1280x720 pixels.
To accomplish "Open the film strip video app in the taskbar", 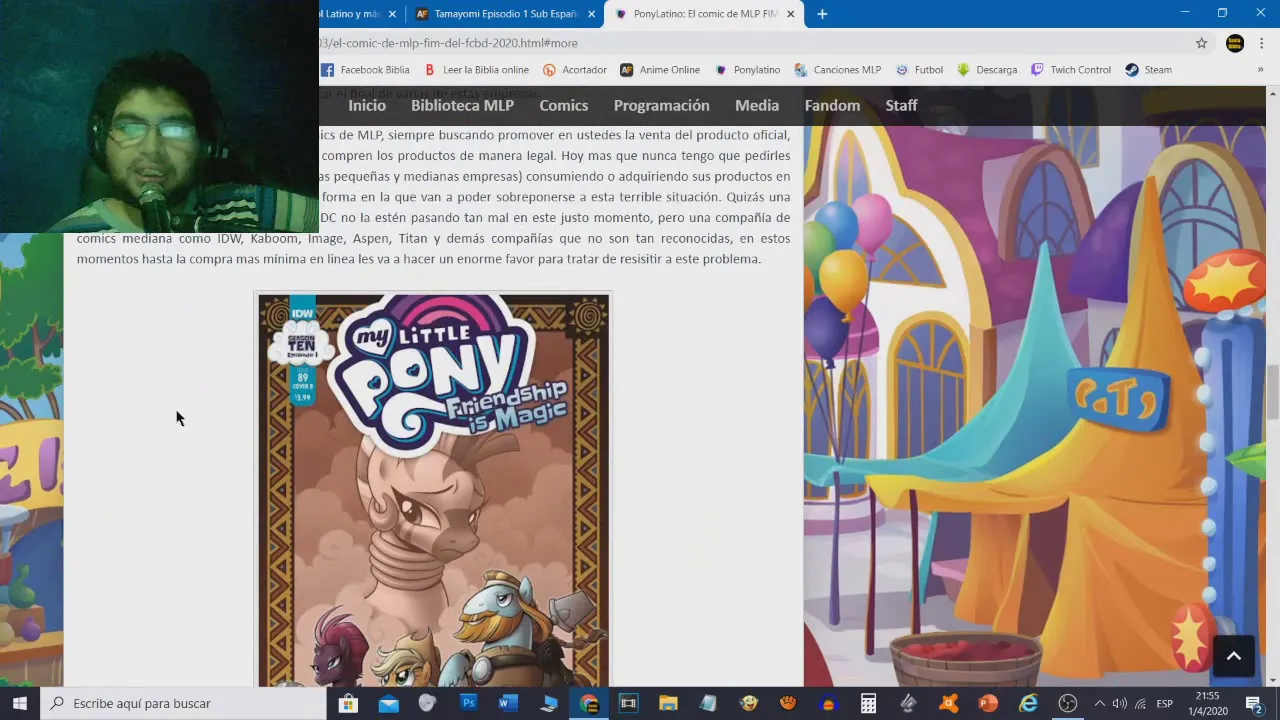I will coord(628,703).
